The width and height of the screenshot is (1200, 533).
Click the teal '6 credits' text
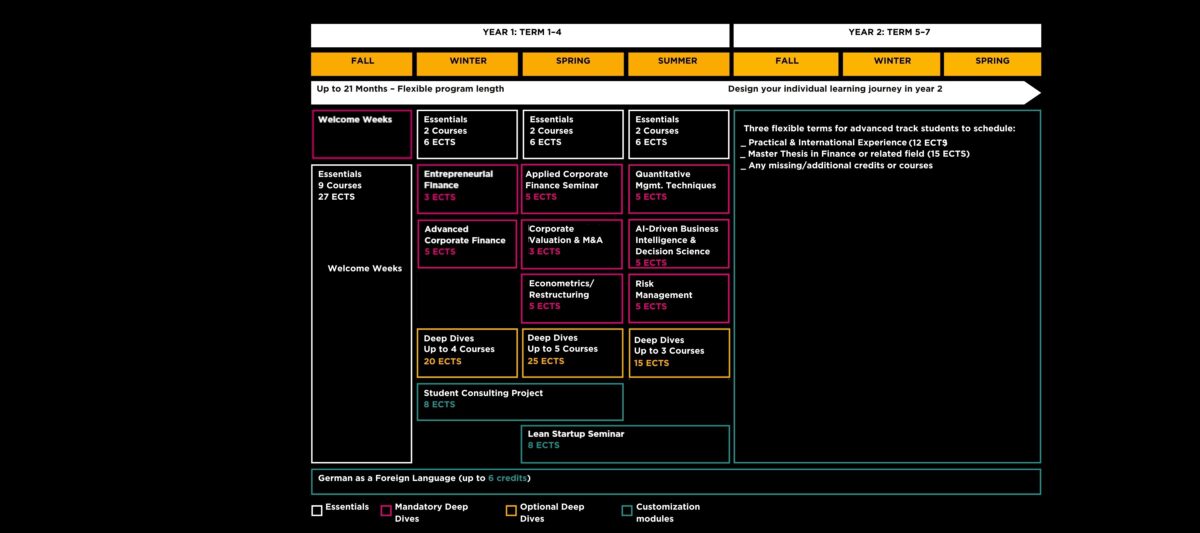point(509,478)
